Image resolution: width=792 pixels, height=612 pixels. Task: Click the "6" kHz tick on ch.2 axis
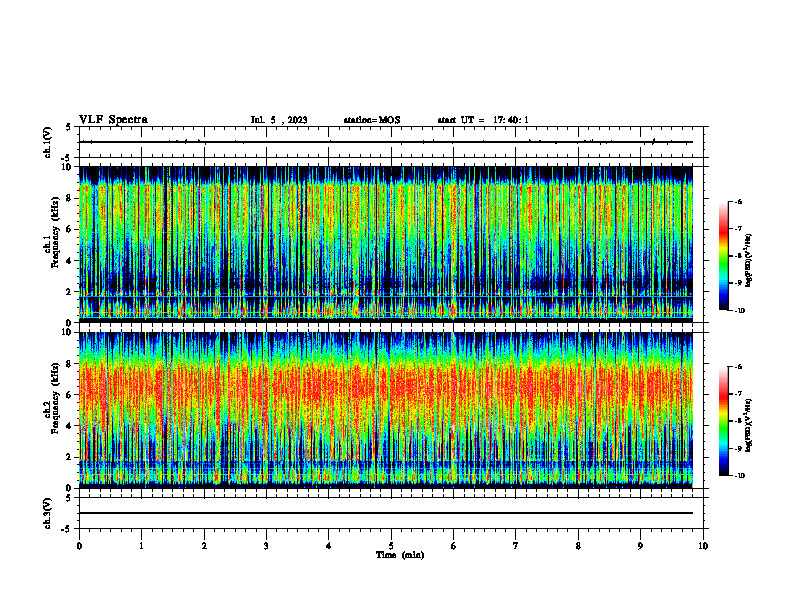(70, 395)
